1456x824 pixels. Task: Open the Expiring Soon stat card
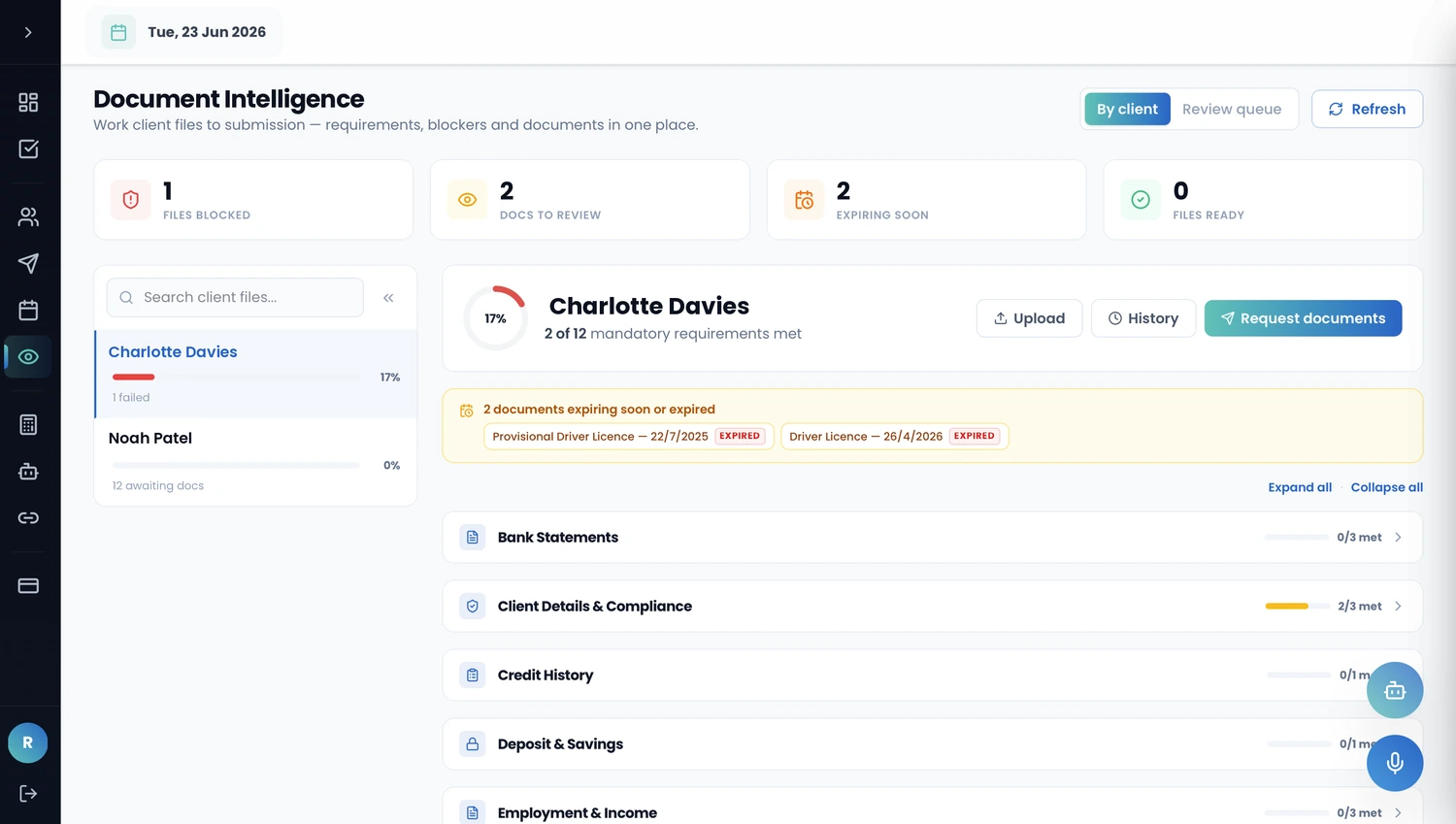point(926,200)
